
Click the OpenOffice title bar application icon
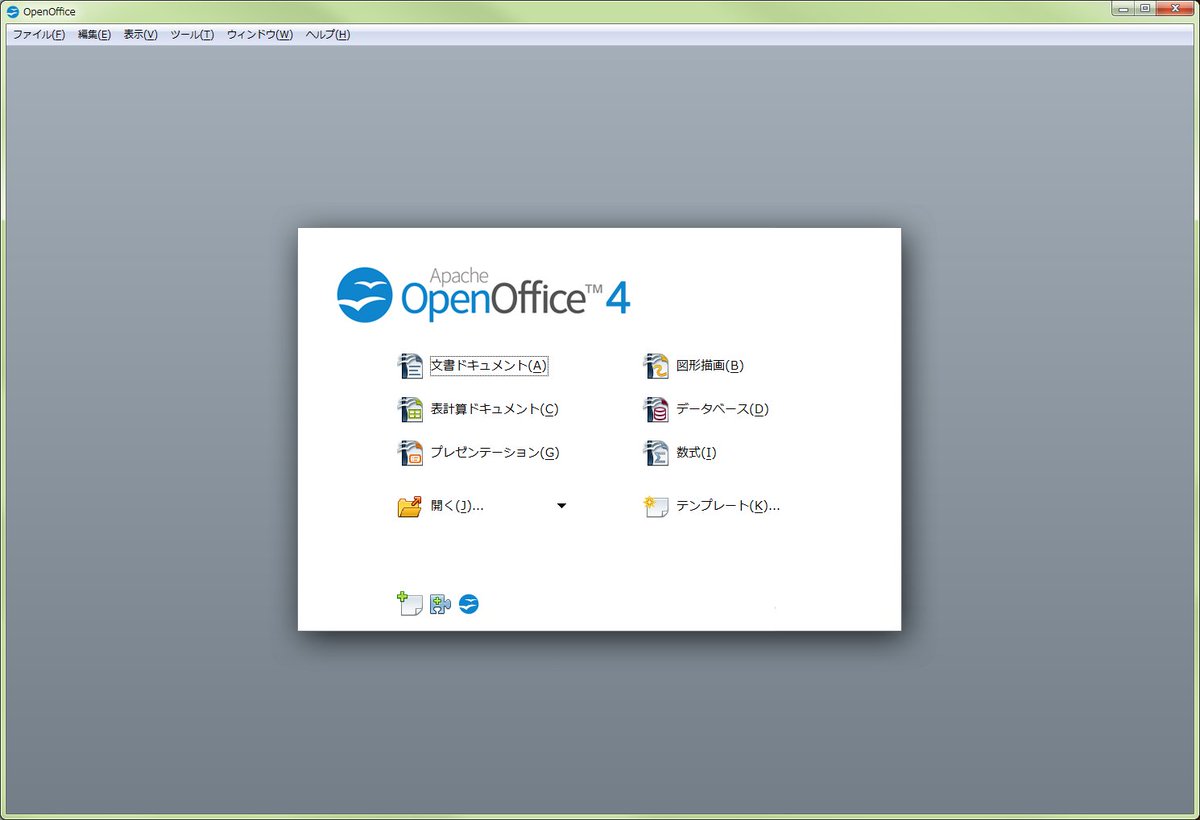pyautogui.click(x=13, y=11)
